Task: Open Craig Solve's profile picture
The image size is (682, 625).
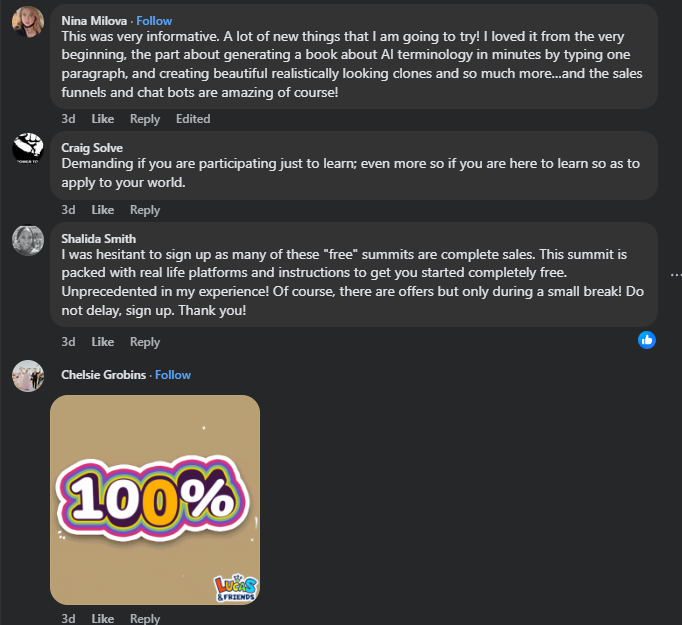Action: pos(27,148)
